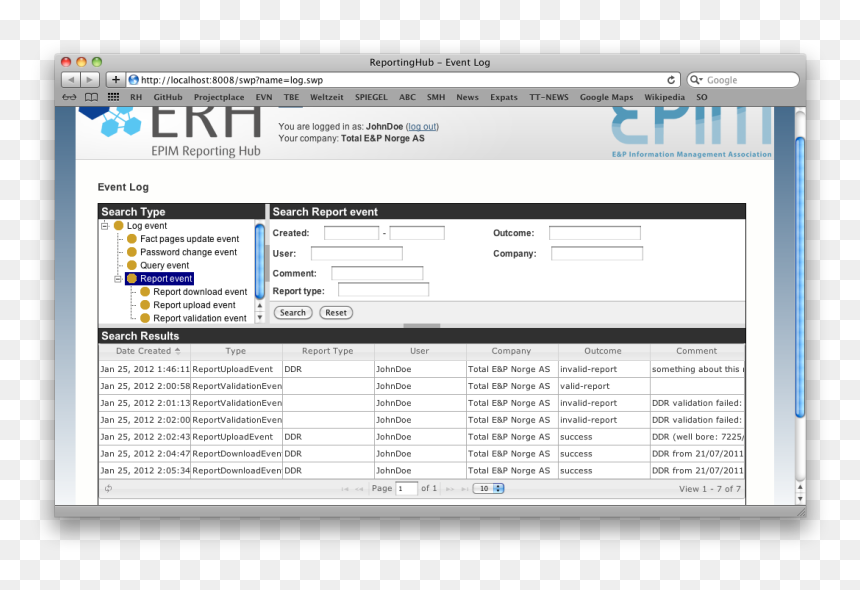Select Query event in the tree
Image resolution: width=860 pixels, height=590 pixels.
pyautogui.click(x=164, y=265)
